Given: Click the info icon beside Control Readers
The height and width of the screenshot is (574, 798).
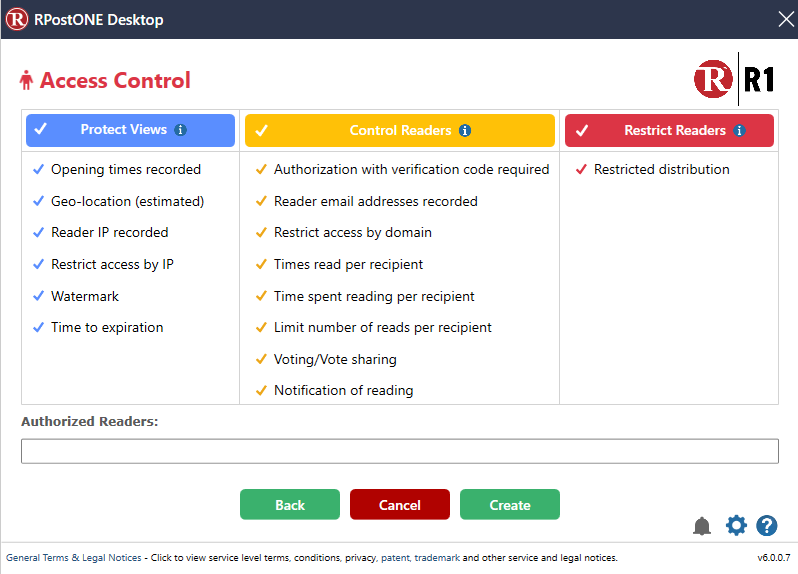Looking at the screenshot, I should point(465,131).
